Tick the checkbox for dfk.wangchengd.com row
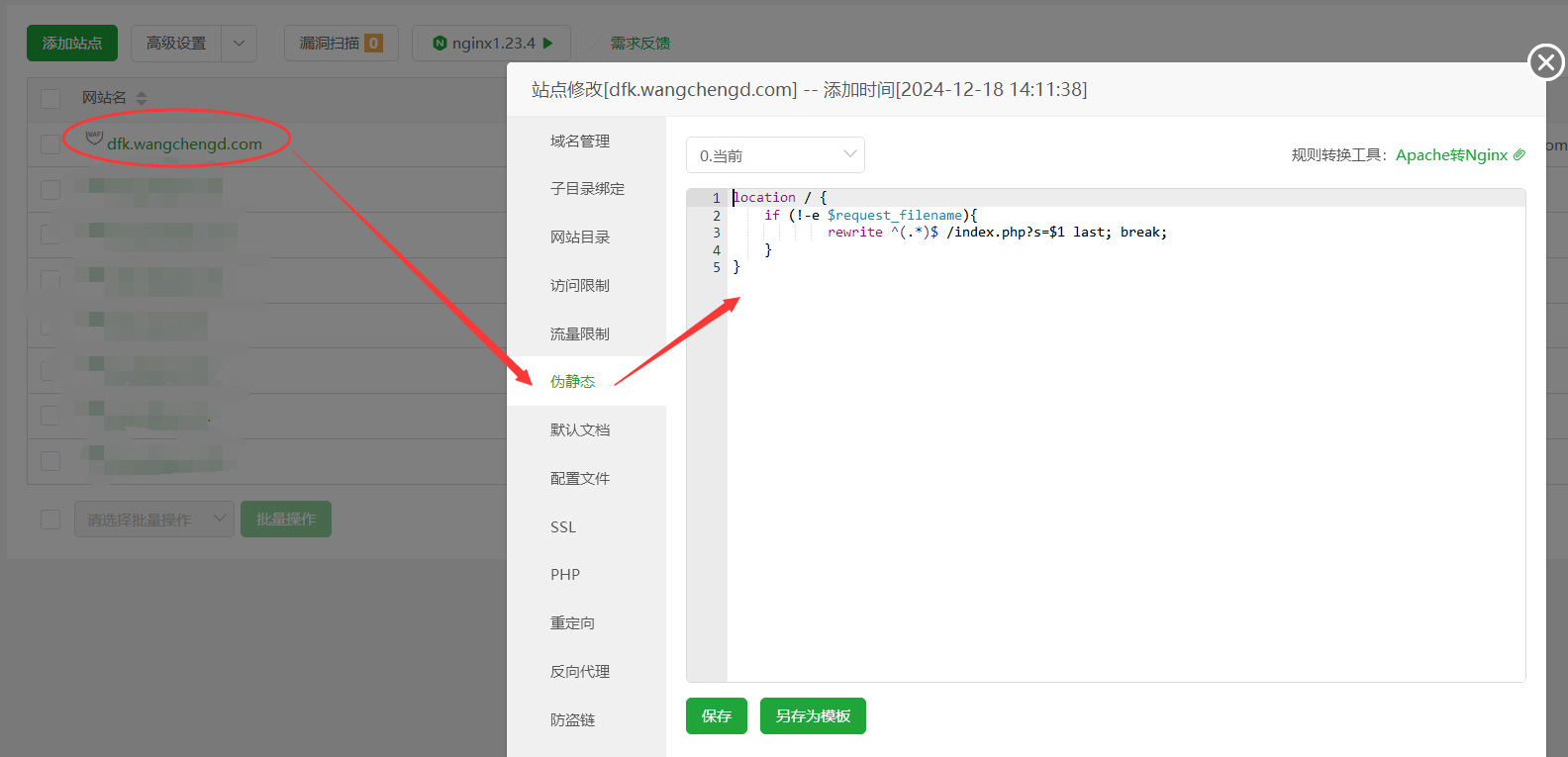 click(50, 143)
